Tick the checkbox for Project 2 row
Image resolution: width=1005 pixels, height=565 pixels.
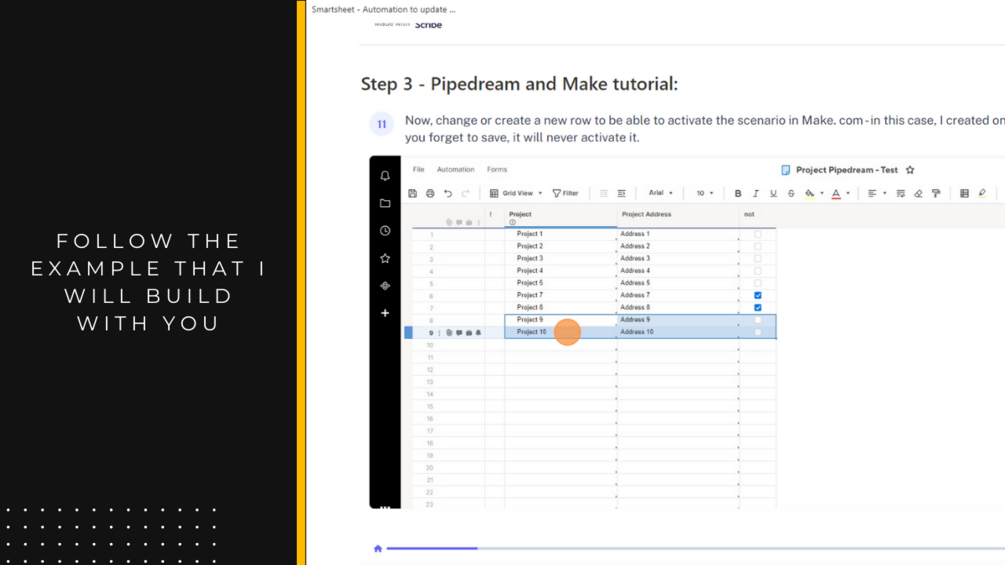click(758, 246)
